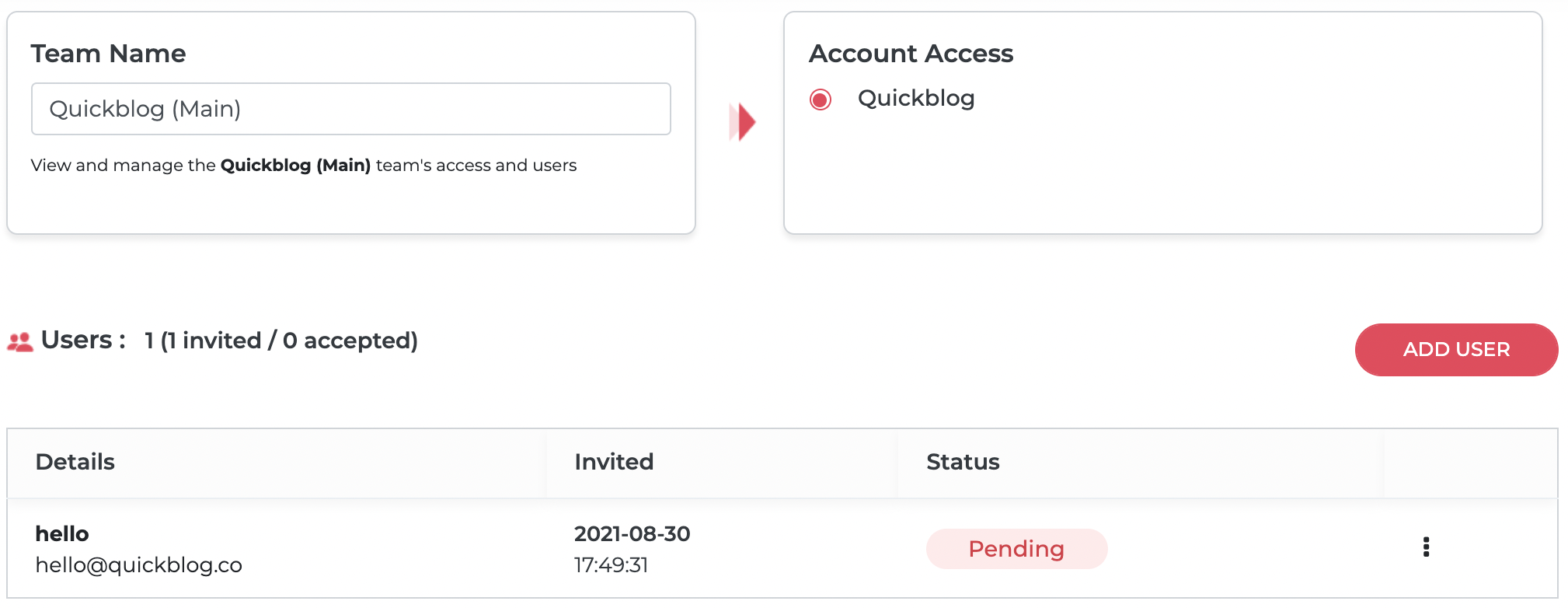This screenshot has height=608, width=1568.
Task: Click the Quickblog account access label
Action: pyautogui.click(x=916, y=98)
